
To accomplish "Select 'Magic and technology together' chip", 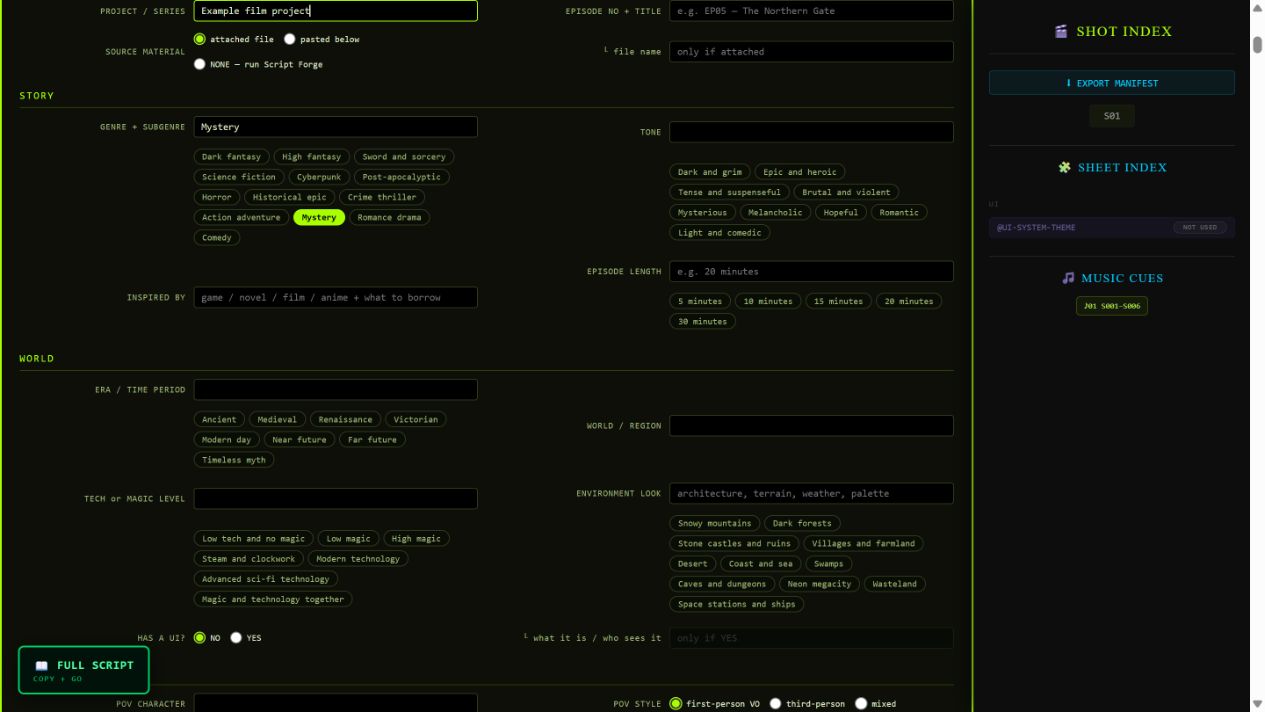I will [273, 599].
